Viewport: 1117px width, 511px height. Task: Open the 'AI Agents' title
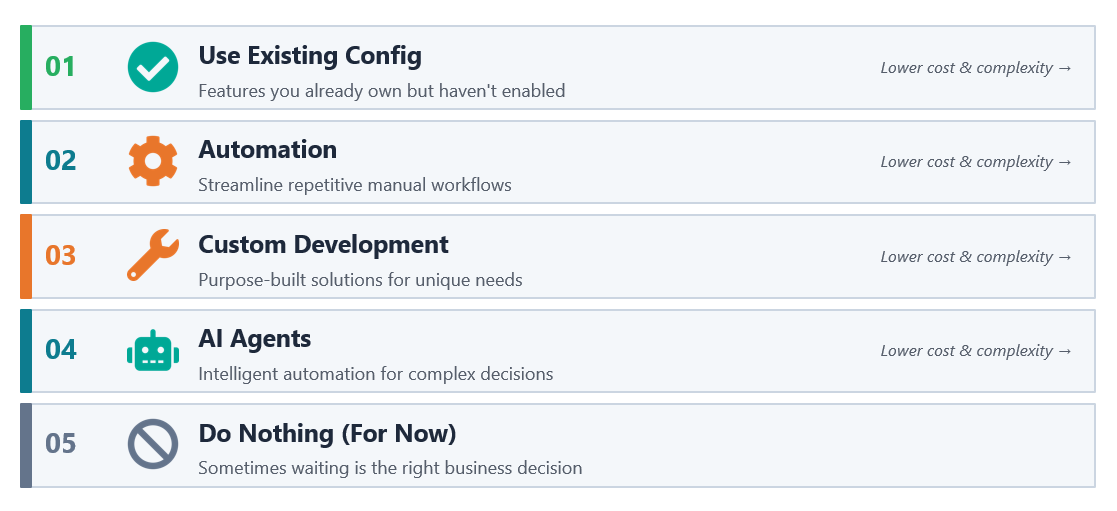254,339
